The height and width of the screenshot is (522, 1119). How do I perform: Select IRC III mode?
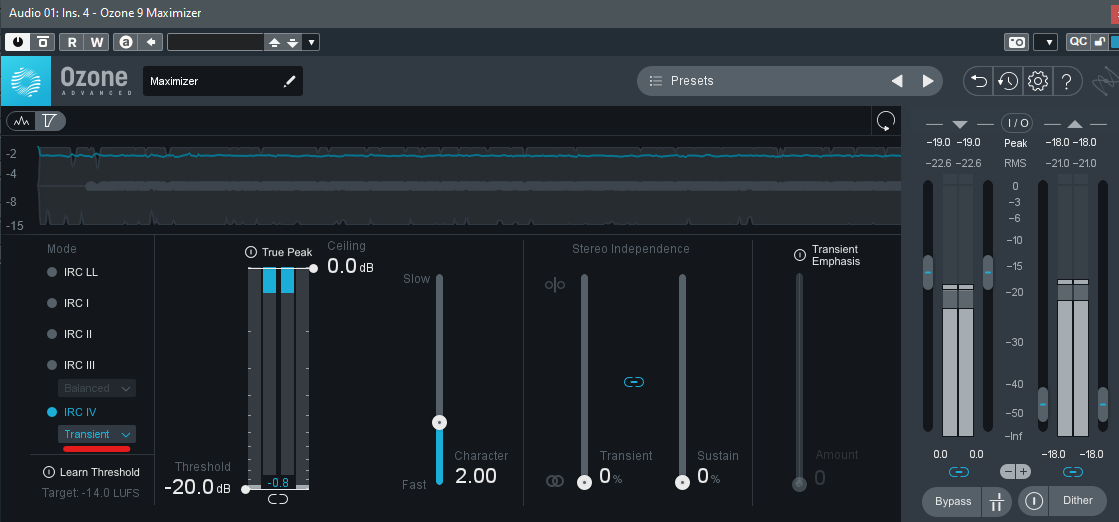coord(71,365)
